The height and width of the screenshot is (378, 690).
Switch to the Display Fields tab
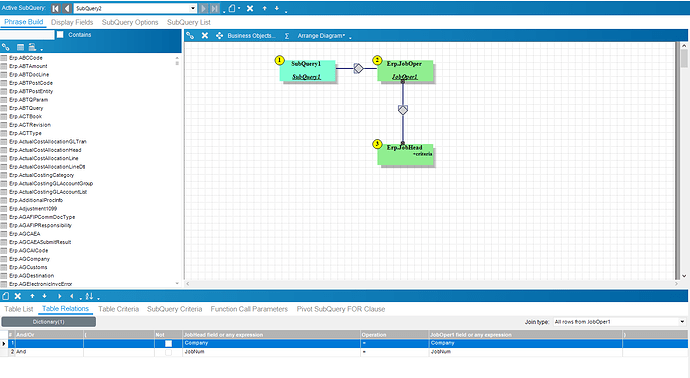(x=72, y=22)
